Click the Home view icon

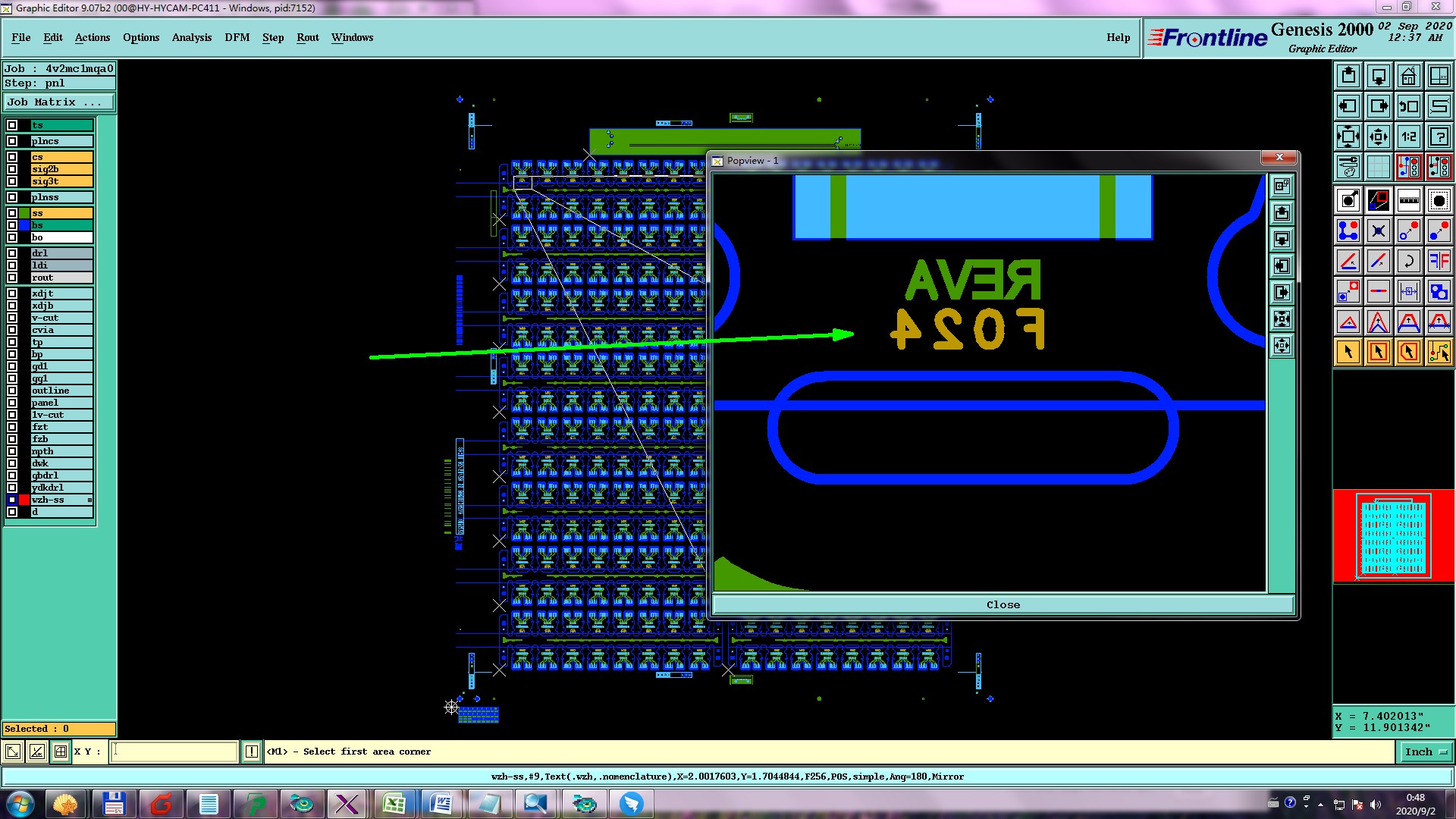click(1408, 76)
